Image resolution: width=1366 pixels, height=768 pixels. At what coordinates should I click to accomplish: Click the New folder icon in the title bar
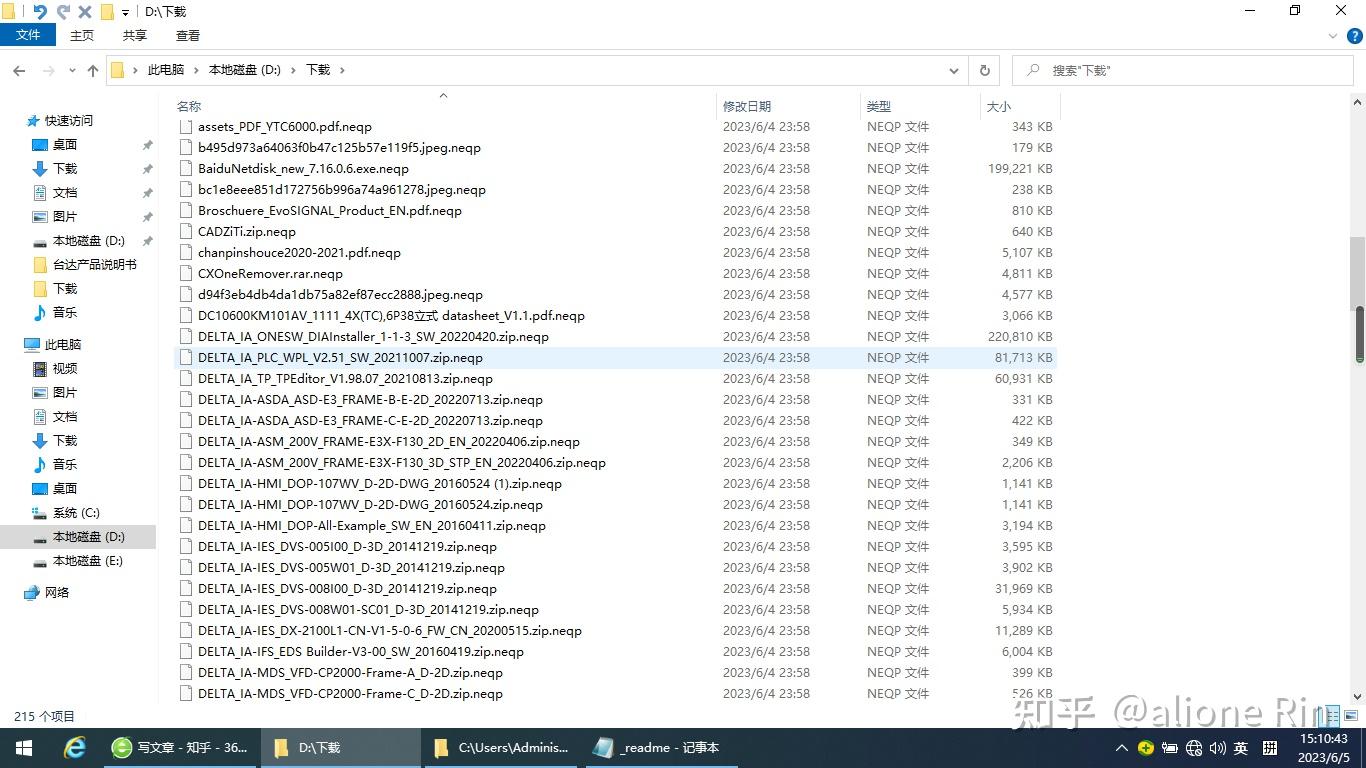pyautogui.click(x=107, y=12)
